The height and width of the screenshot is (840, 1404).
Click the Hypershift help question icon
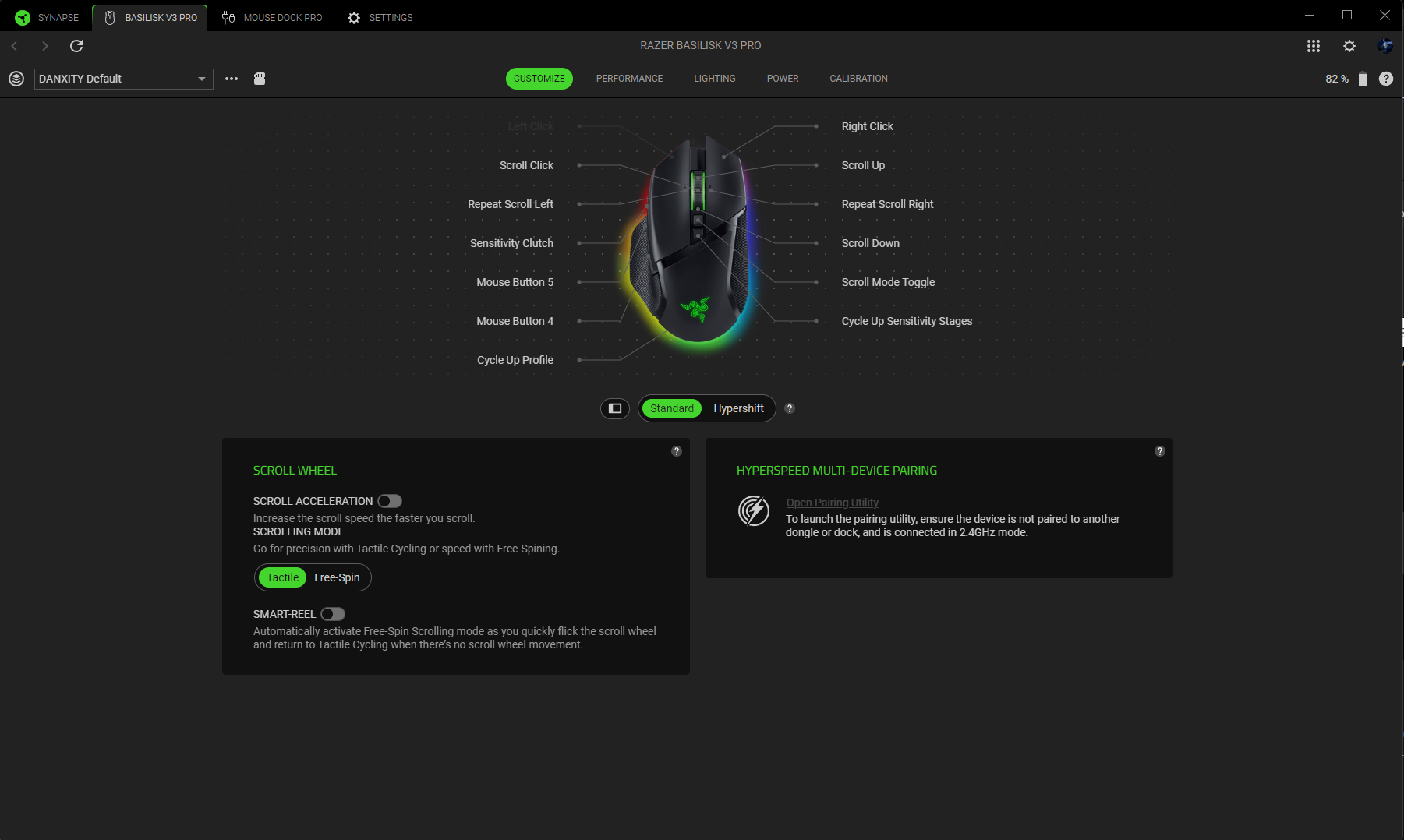pyautogui.click(x=790, y=408)
